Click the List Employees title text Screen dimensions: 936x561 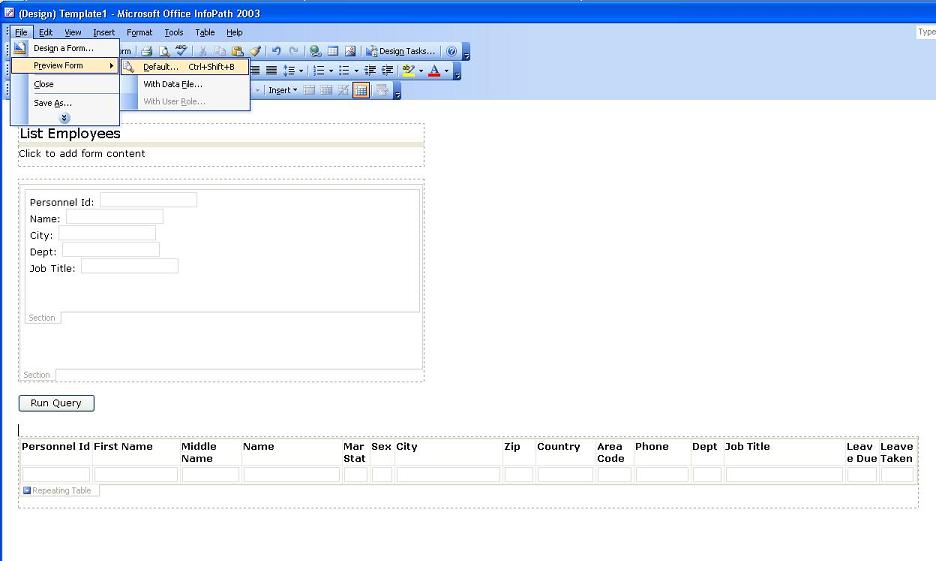pyautogui.click(x=70, y=133)
